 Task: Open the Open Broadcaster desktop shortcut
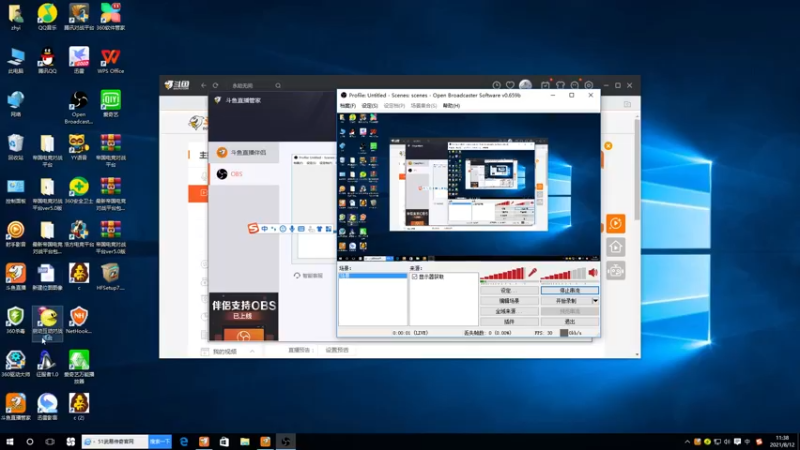pos(79,107)
